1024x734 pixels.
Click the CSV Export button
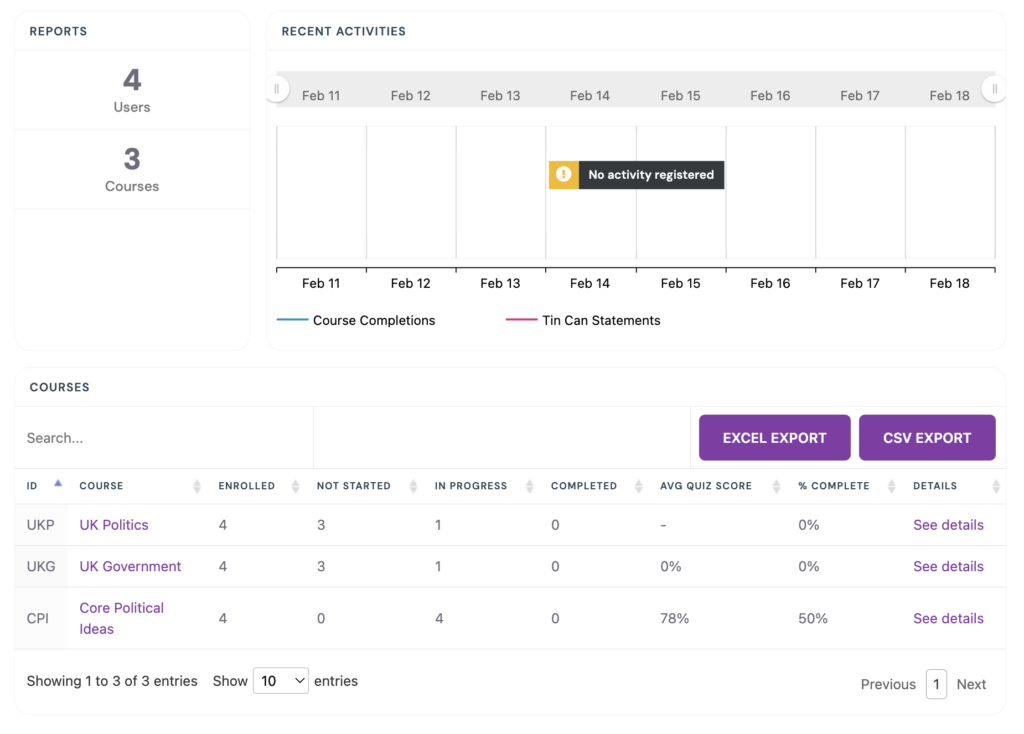coord(927,438)
